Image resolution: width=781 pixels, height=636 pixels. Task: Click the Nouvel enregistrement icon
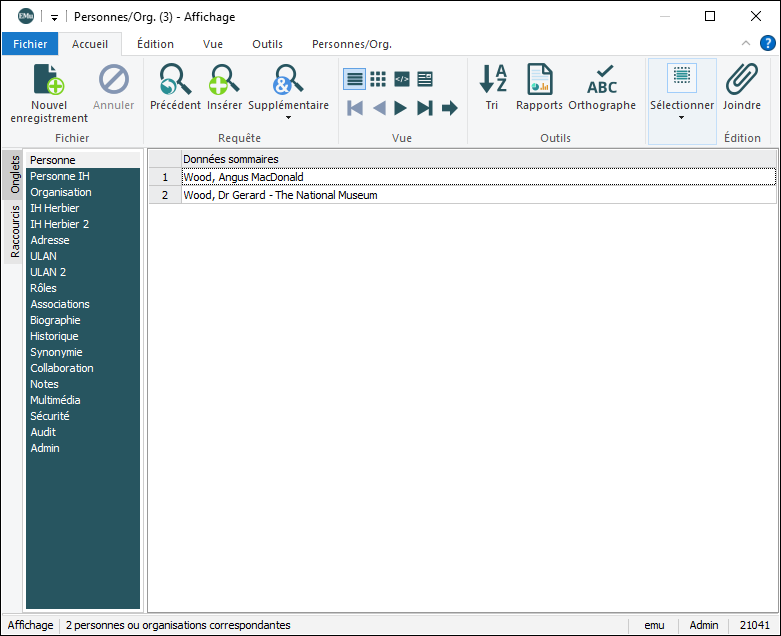49,80
